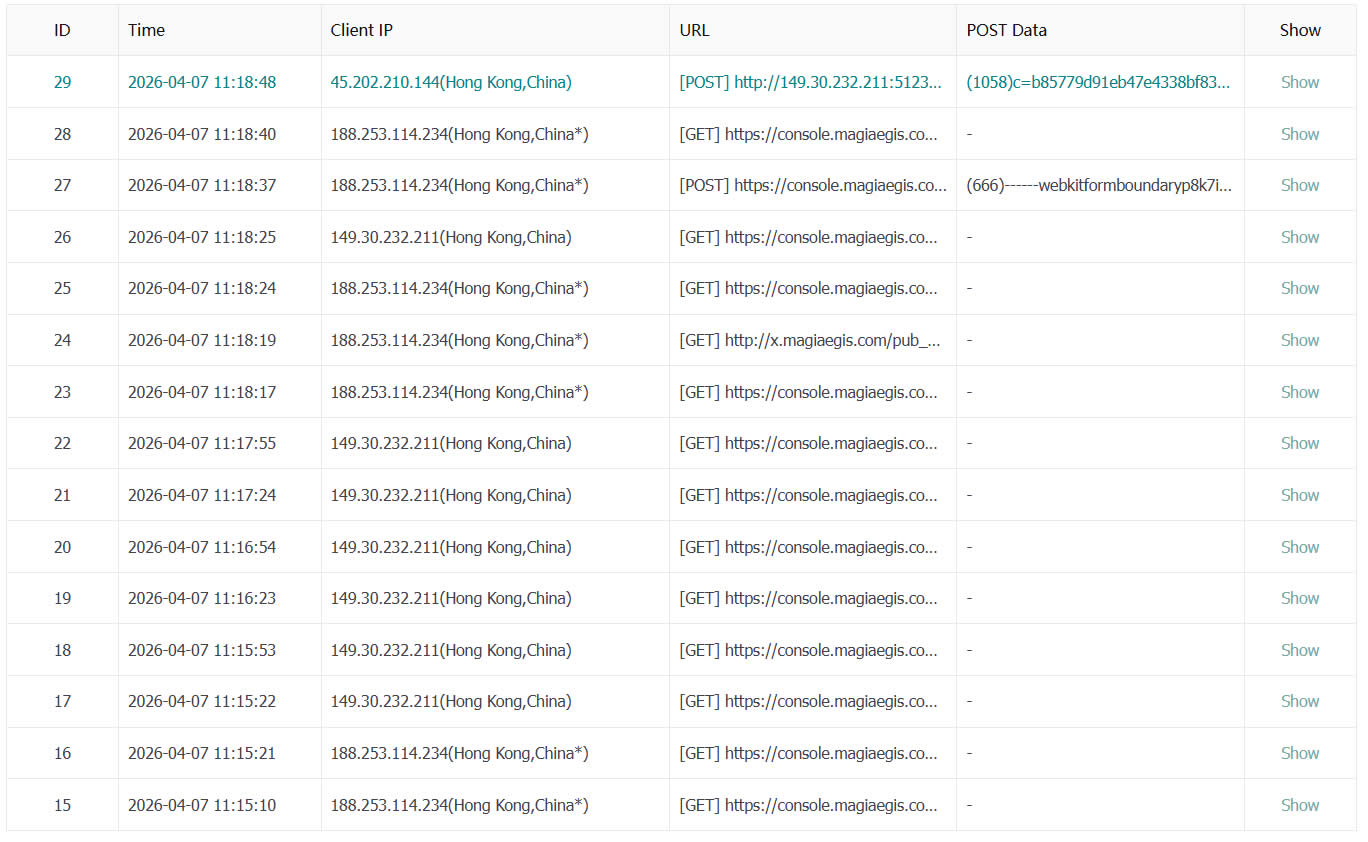Click the console.magiaegis URL in entry 23
Image resolution: width=1368 pixels, height=842 pixels.
(810, 391)
